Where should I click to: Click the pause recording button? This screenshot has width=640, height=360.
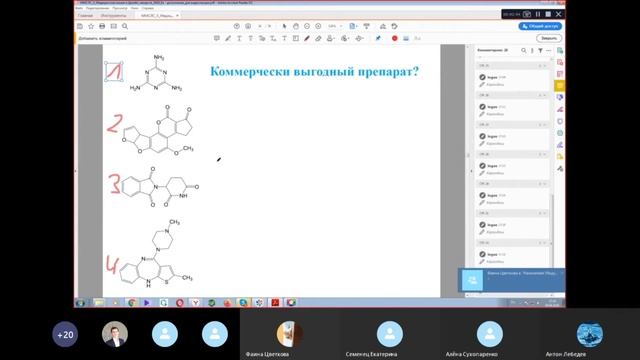[538, 14]
